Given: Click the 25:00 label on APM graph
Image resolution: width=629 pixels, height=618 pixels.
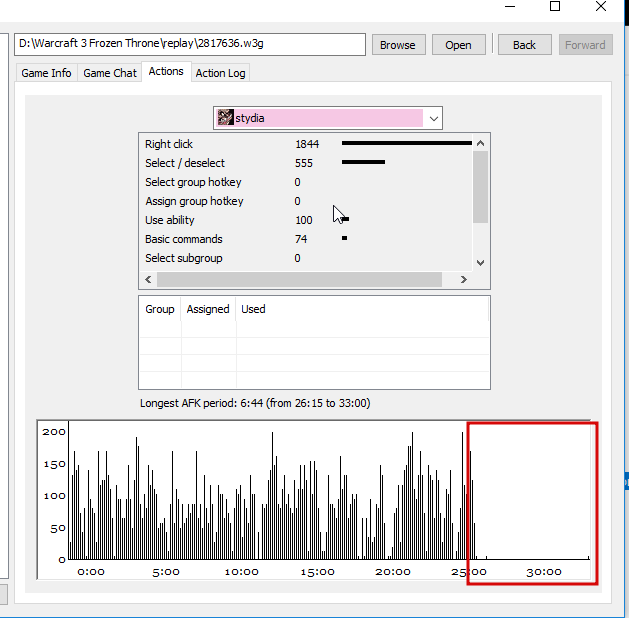Looking at the screenshot, I should (x=469, y=572).
